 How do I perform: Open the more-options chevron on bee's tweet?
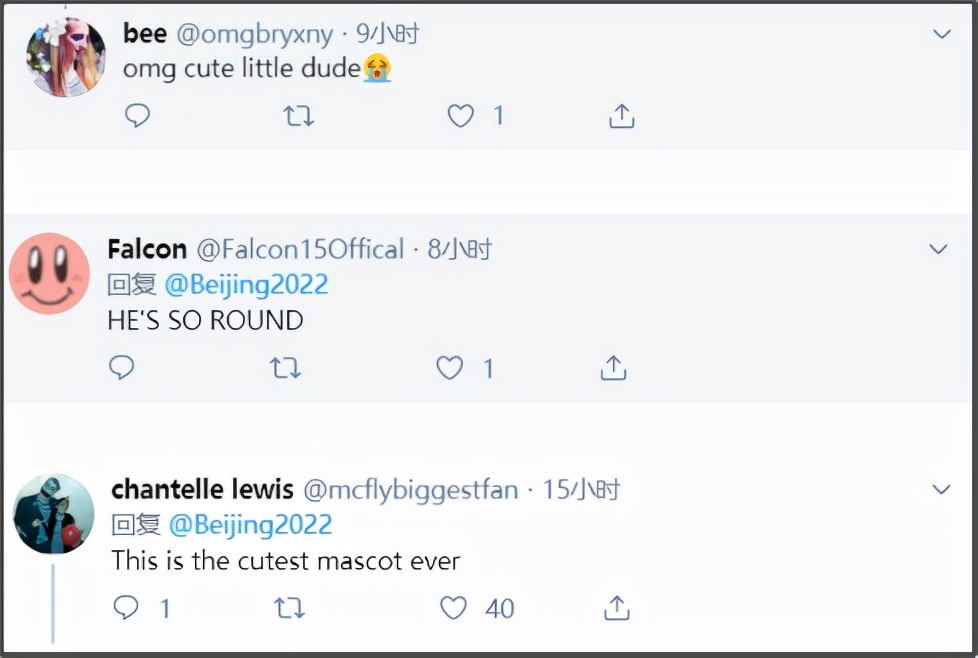(x=942, y=35)
